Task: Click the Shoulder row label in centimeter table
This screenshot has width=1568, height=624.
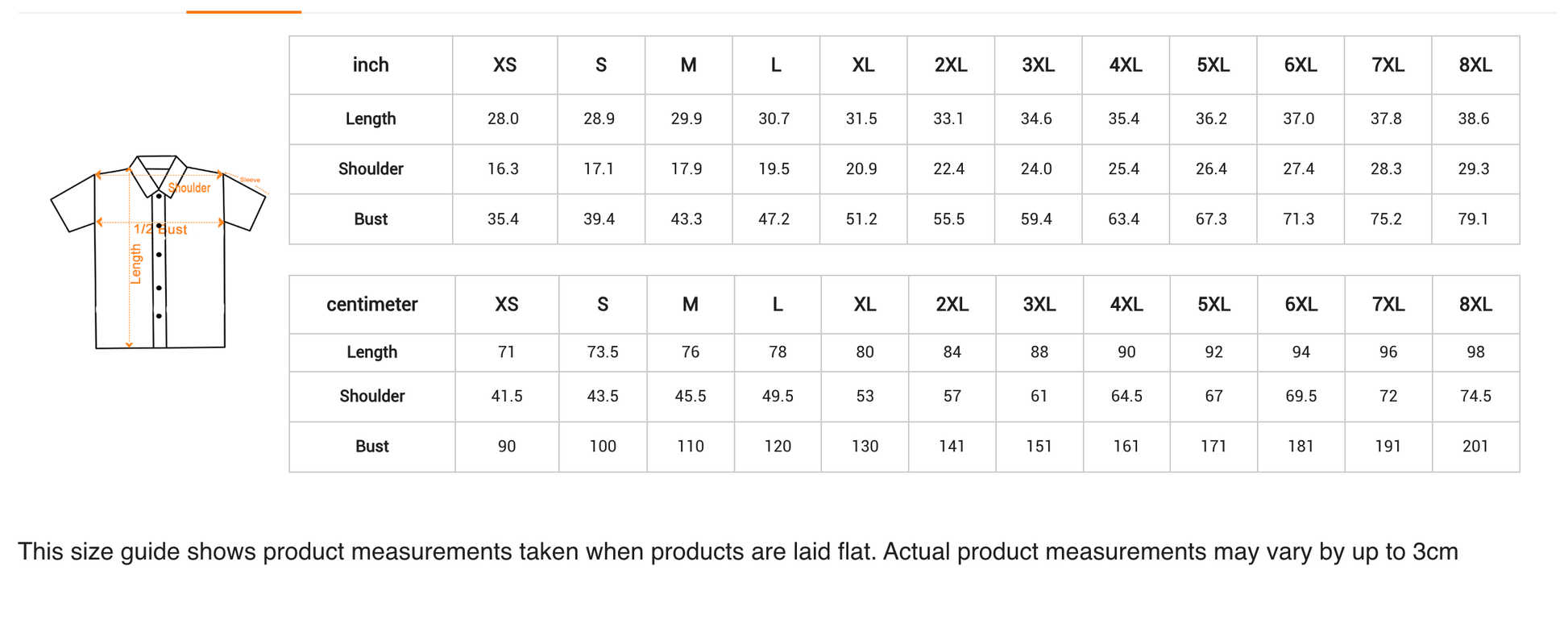Action: point(371,397)
